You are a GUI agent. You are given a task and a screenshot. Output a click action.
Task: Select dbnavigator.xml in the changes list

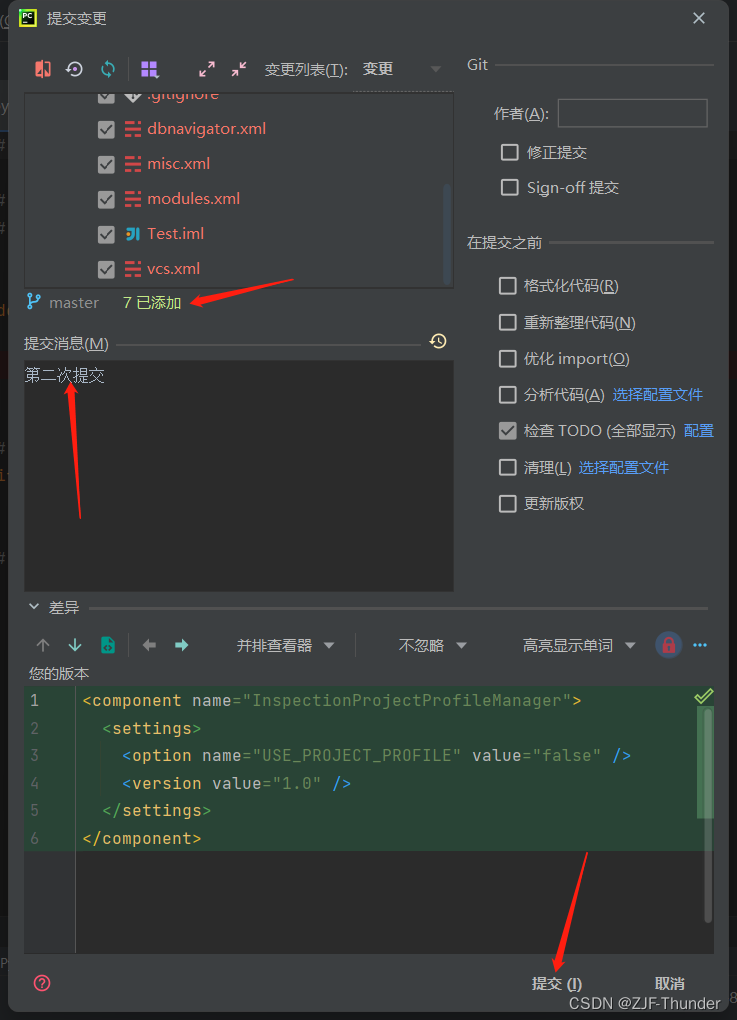coord(206,129)
